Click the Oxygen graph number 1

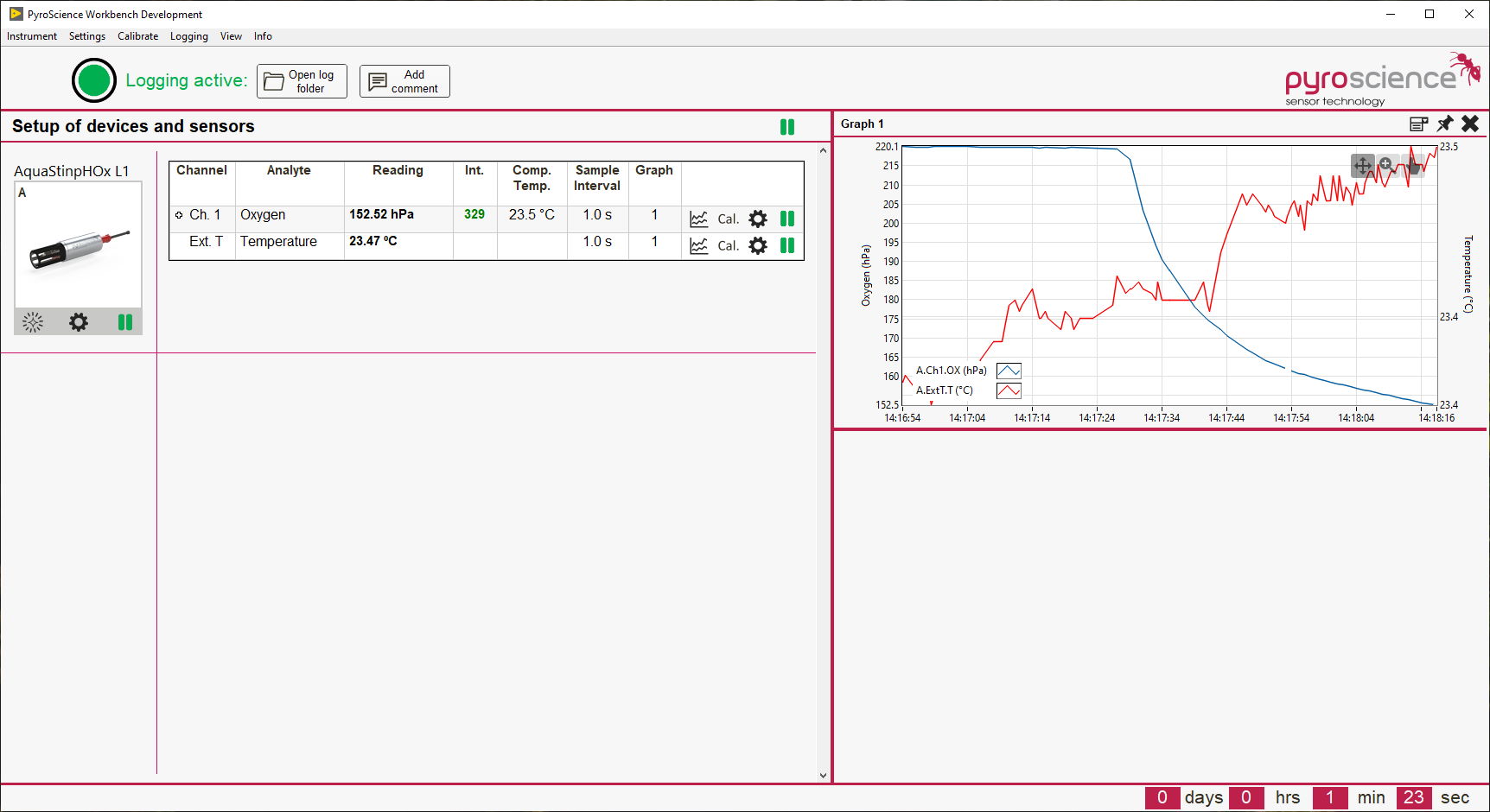pyautogui.click(x=654, y=214)
